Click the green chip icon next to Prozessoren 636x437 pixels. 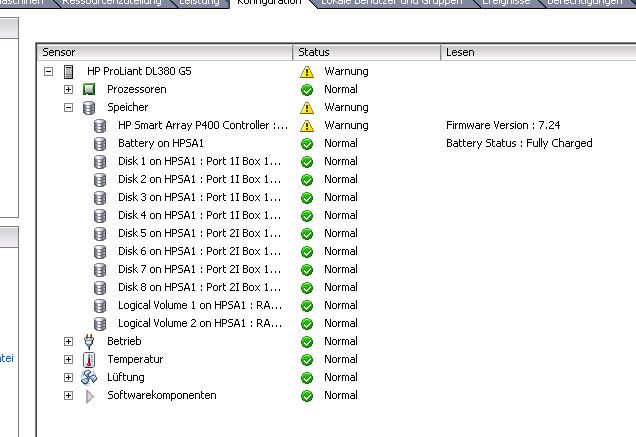tap(89, 89)
